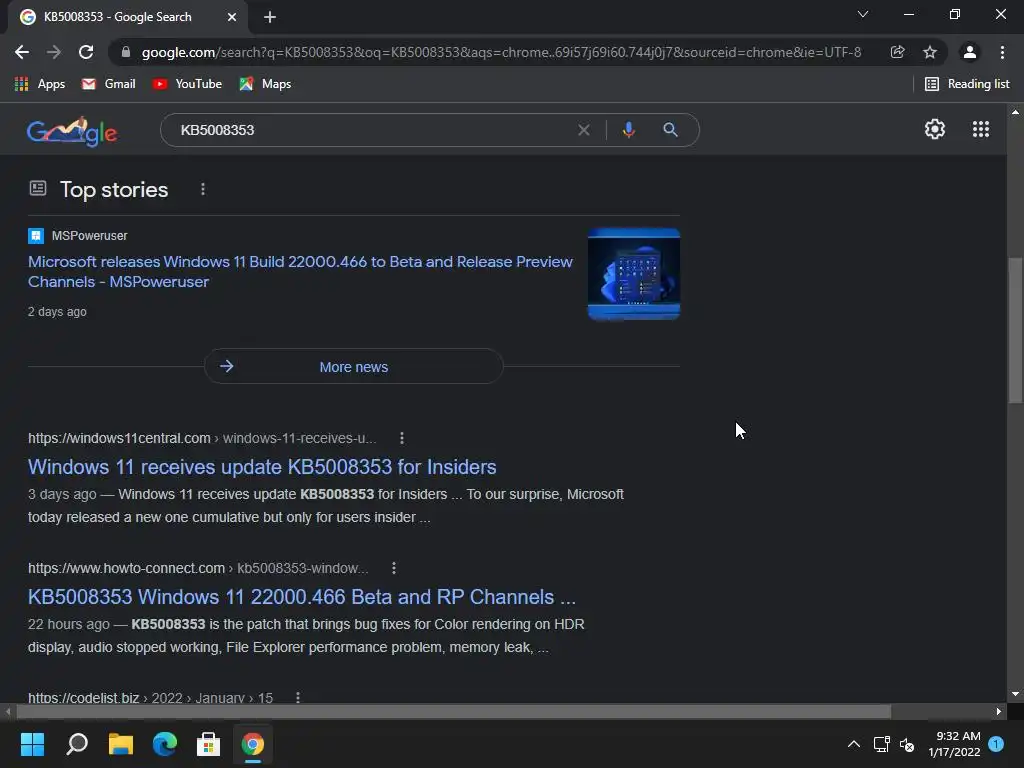Click the address bar URL
This screenshot has height=768, width=1024.
[x=501, y=52]
